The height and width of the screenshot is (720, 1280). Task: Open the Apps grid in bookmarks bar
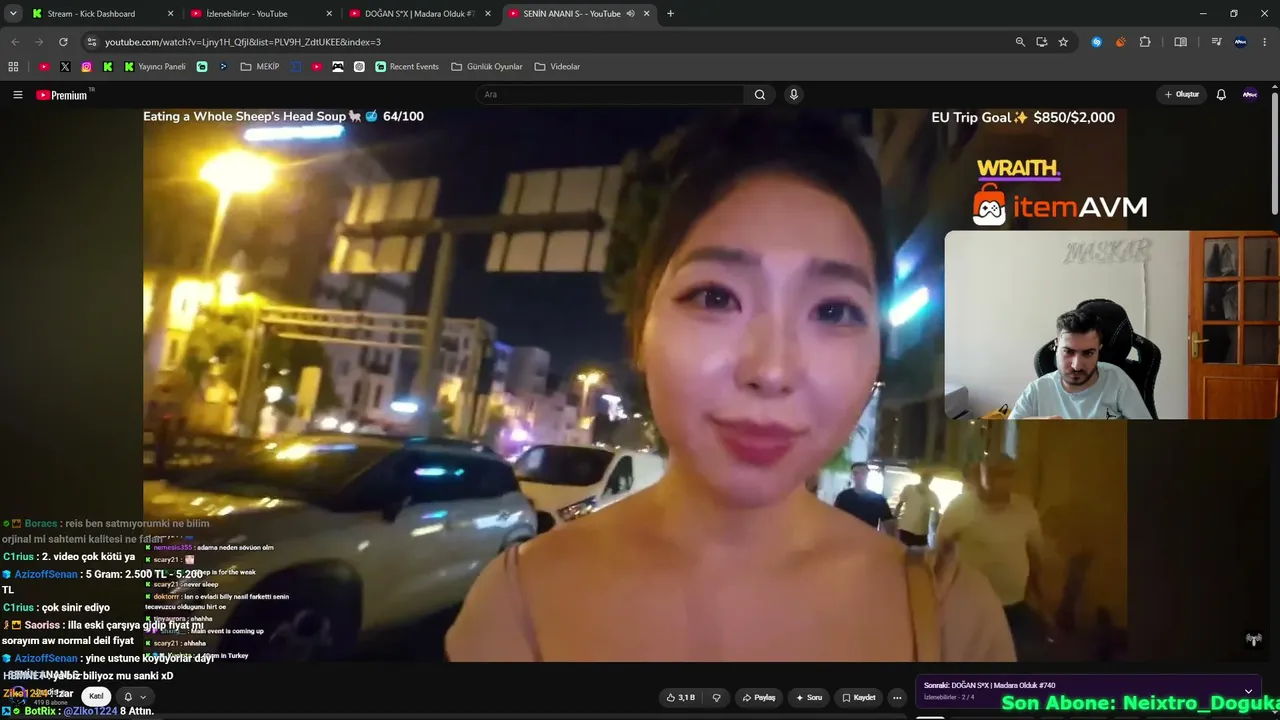[x=13, y=67]
